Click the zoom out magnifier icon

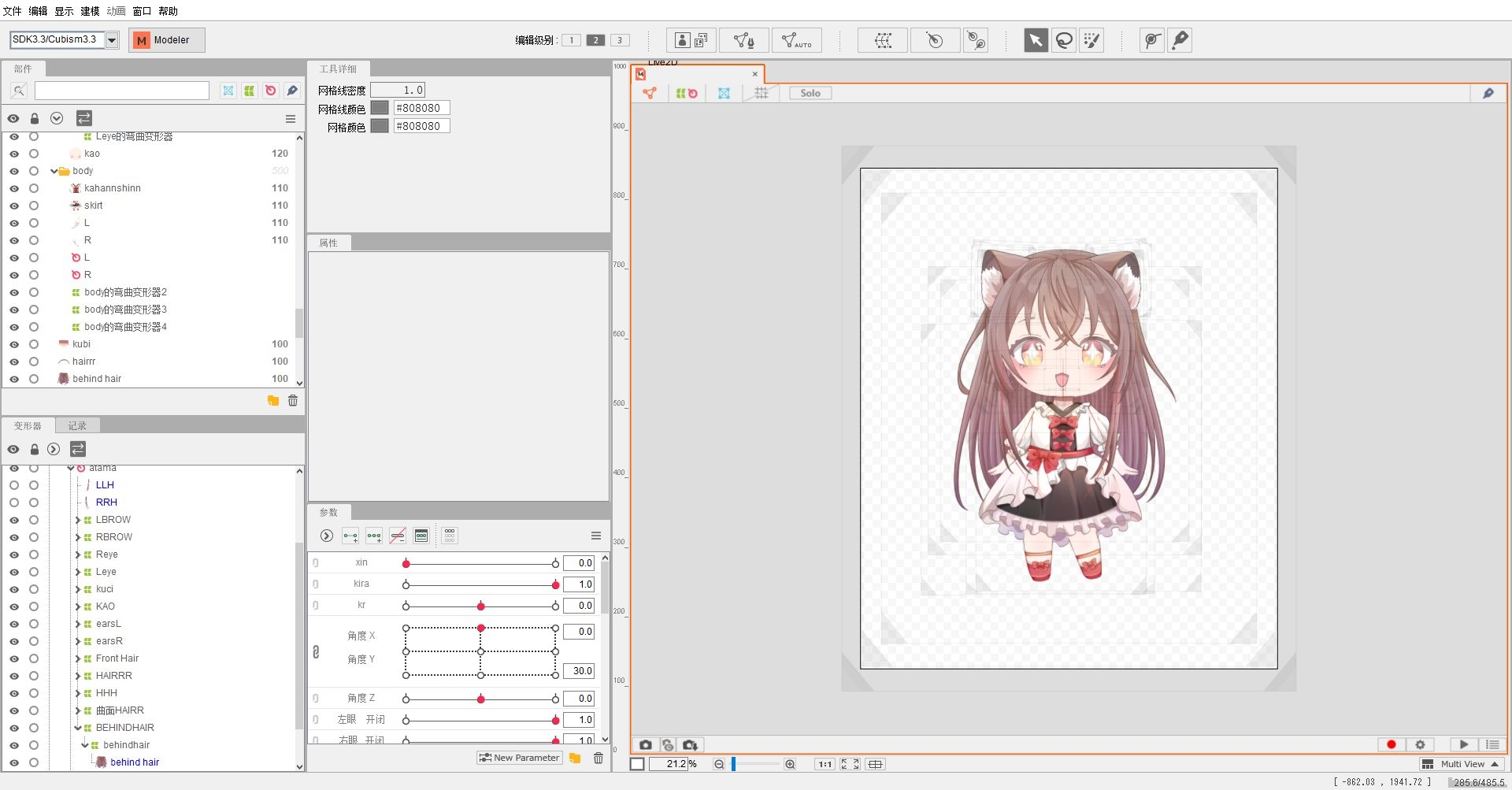click(x=719, y=764)
